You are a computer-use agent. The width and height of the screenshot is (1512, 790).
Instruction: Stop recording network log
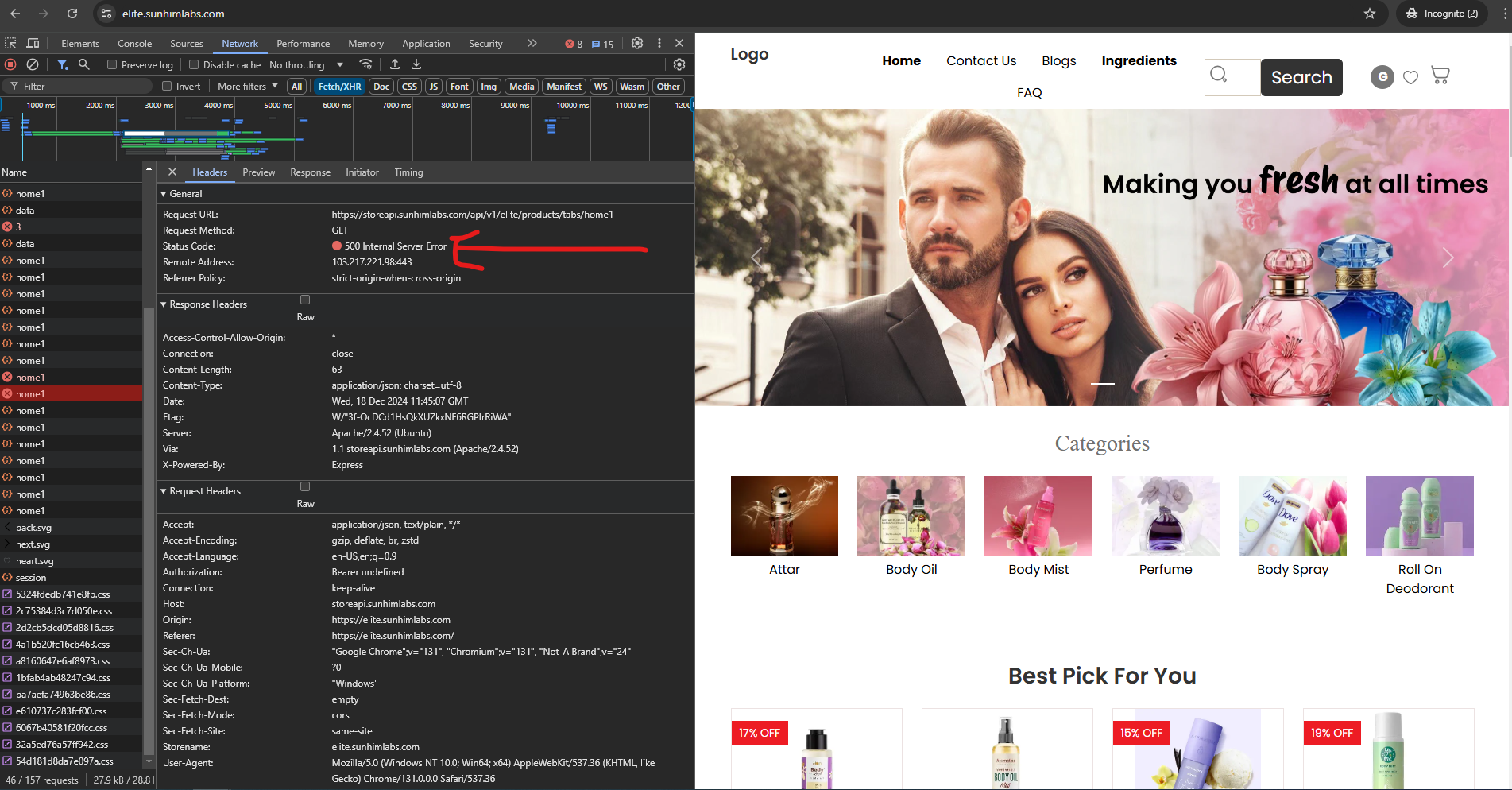[10, 64]
